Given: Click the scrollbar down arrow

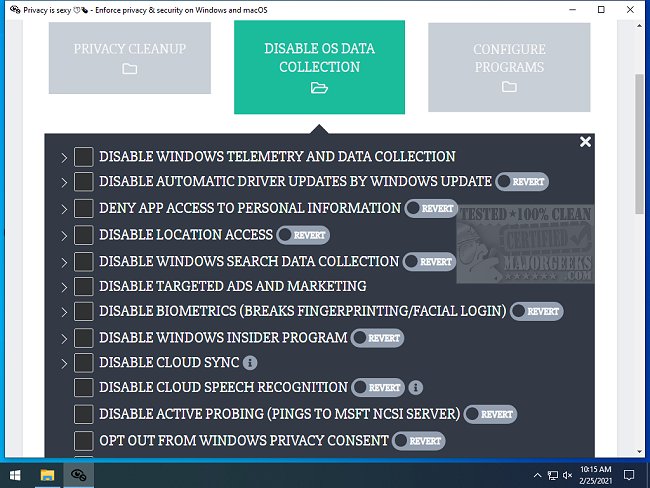Looking at the screenshot, I should [x=640, y=452].
